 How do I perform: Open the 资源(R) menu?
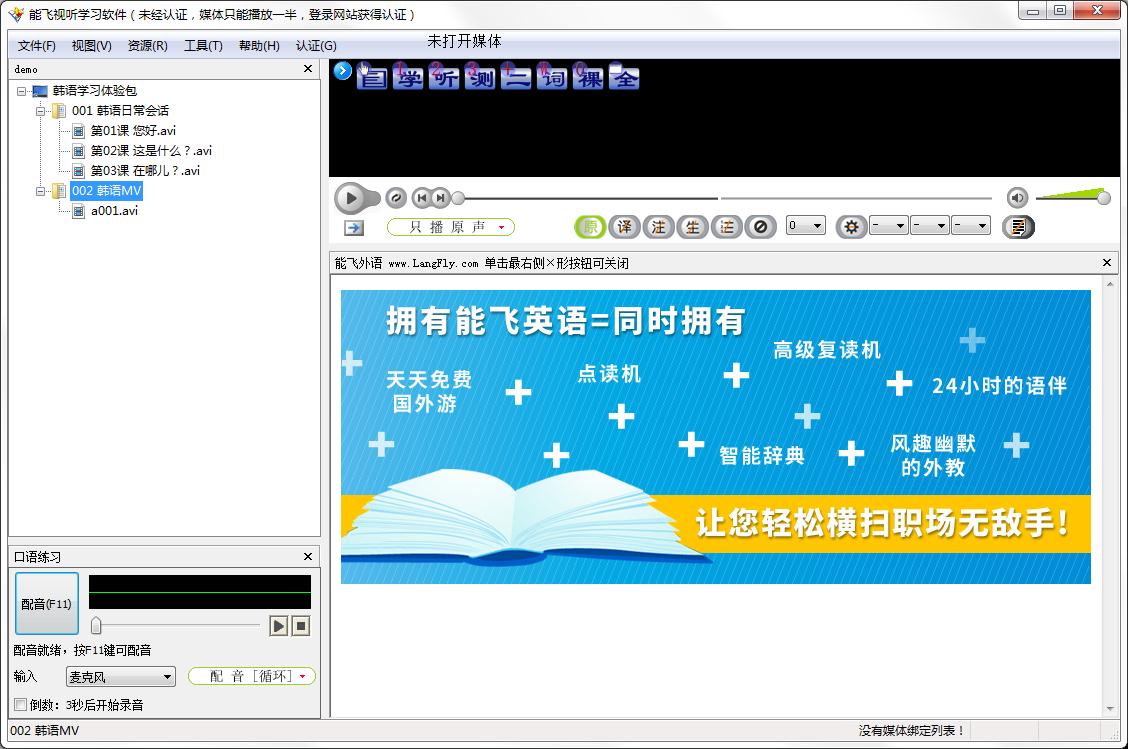click(147, 46)
